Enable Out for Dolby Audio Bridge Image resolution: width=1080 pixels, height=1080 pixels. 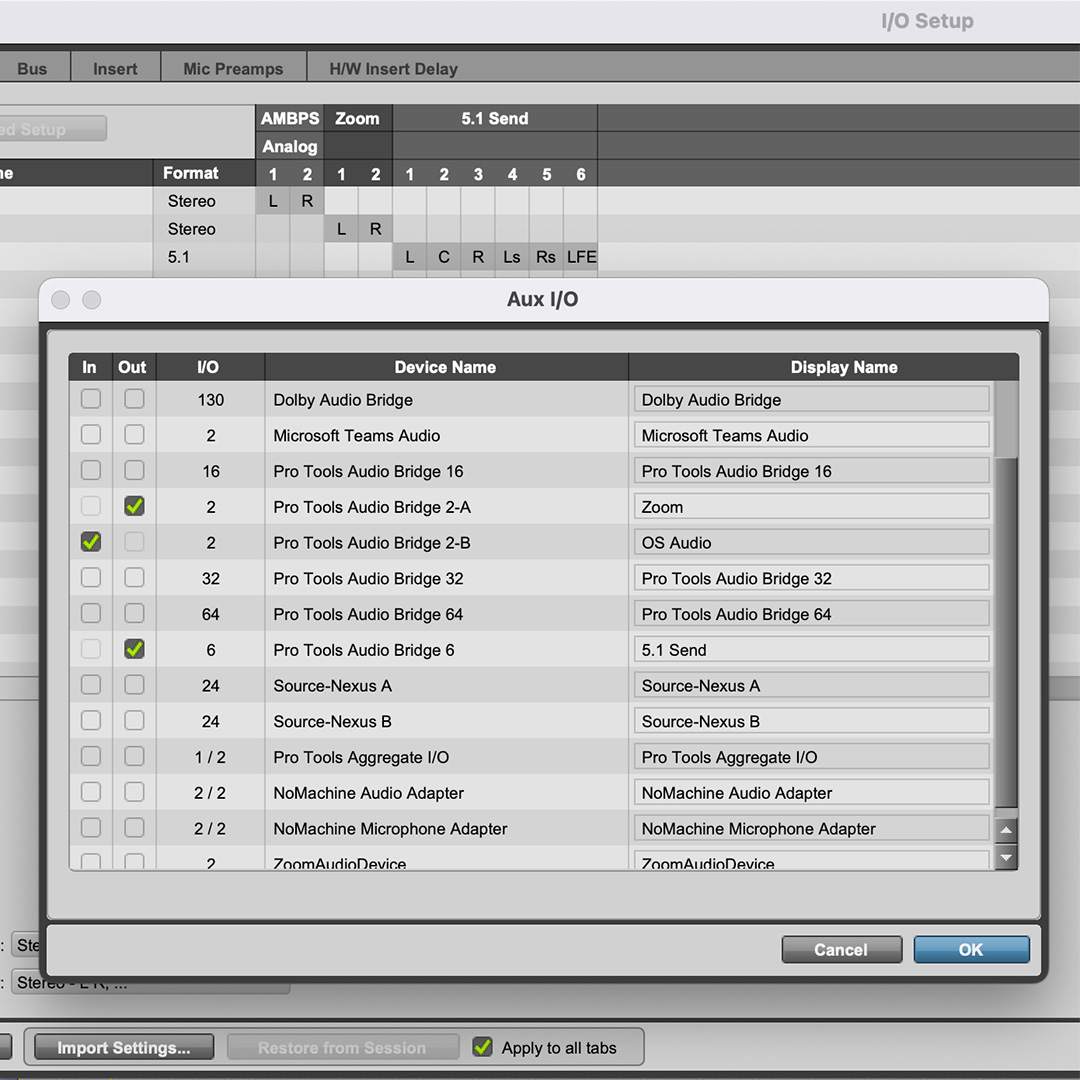(134, 399)
